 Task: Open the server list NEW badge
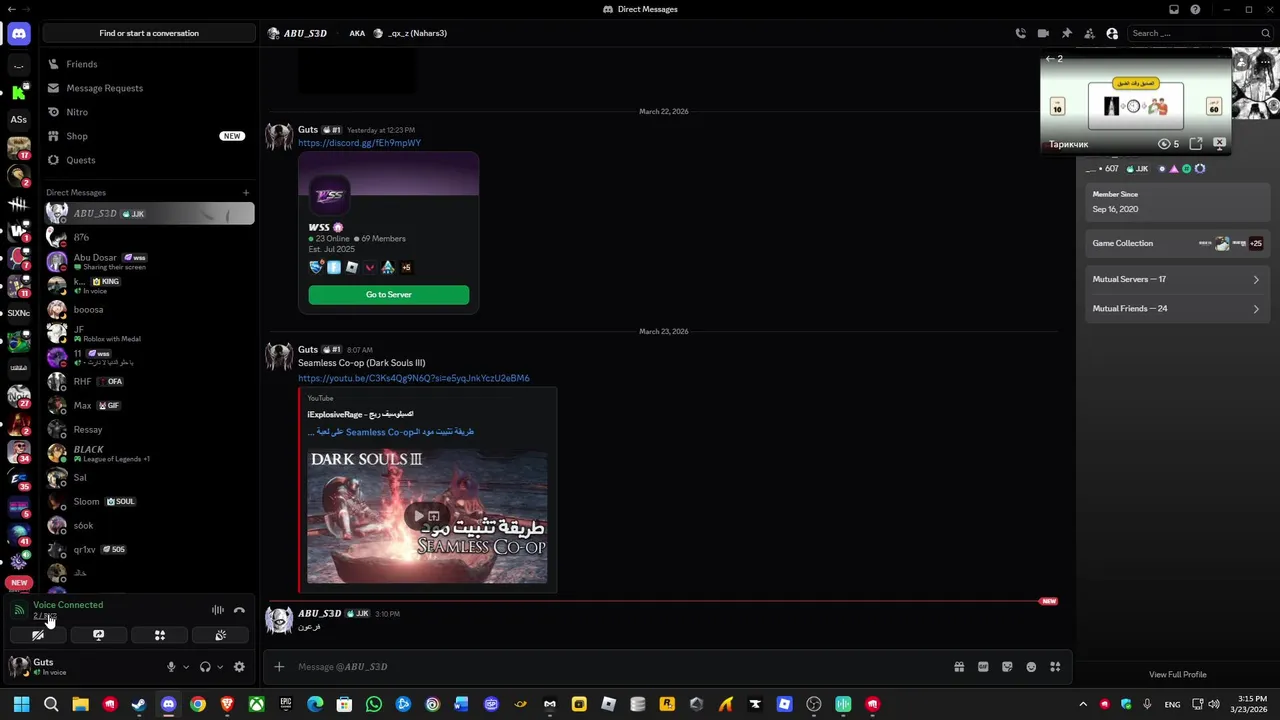[x=19, y=582]
